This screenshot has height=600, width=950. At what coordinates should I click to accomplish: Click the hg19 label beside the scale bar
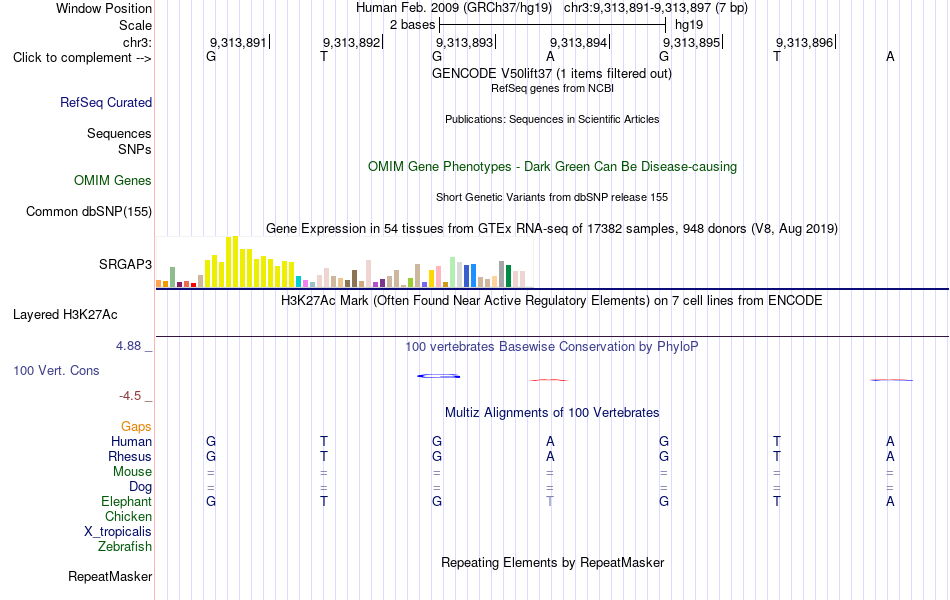tap(689, 25)
